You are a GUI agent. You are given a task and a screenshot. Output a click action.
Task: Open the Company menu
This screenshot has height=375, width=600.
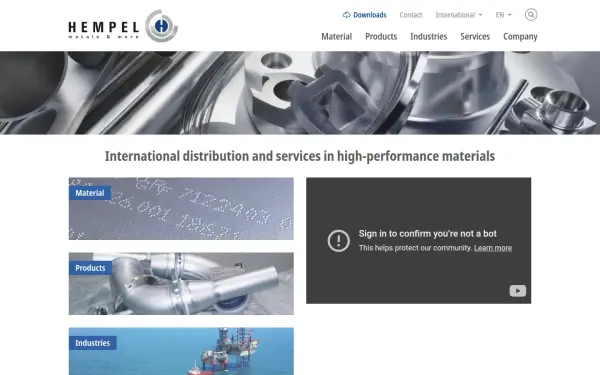coord(520,37)
